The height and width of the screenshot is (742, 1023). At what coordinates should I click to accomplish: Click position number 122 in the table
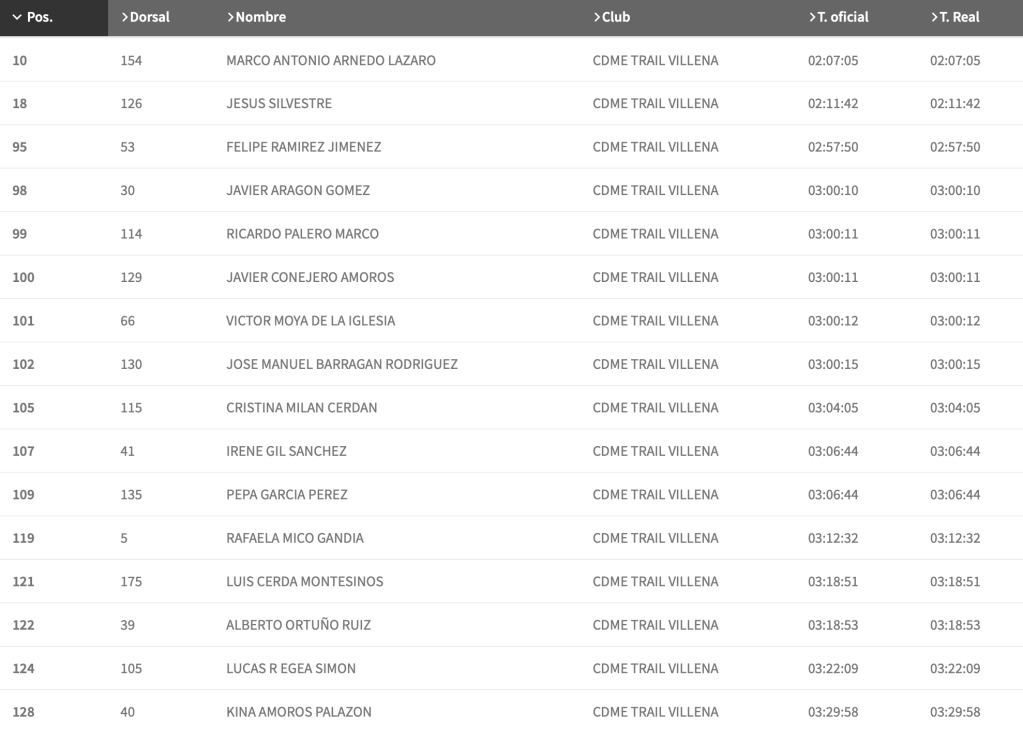(23, 625)
